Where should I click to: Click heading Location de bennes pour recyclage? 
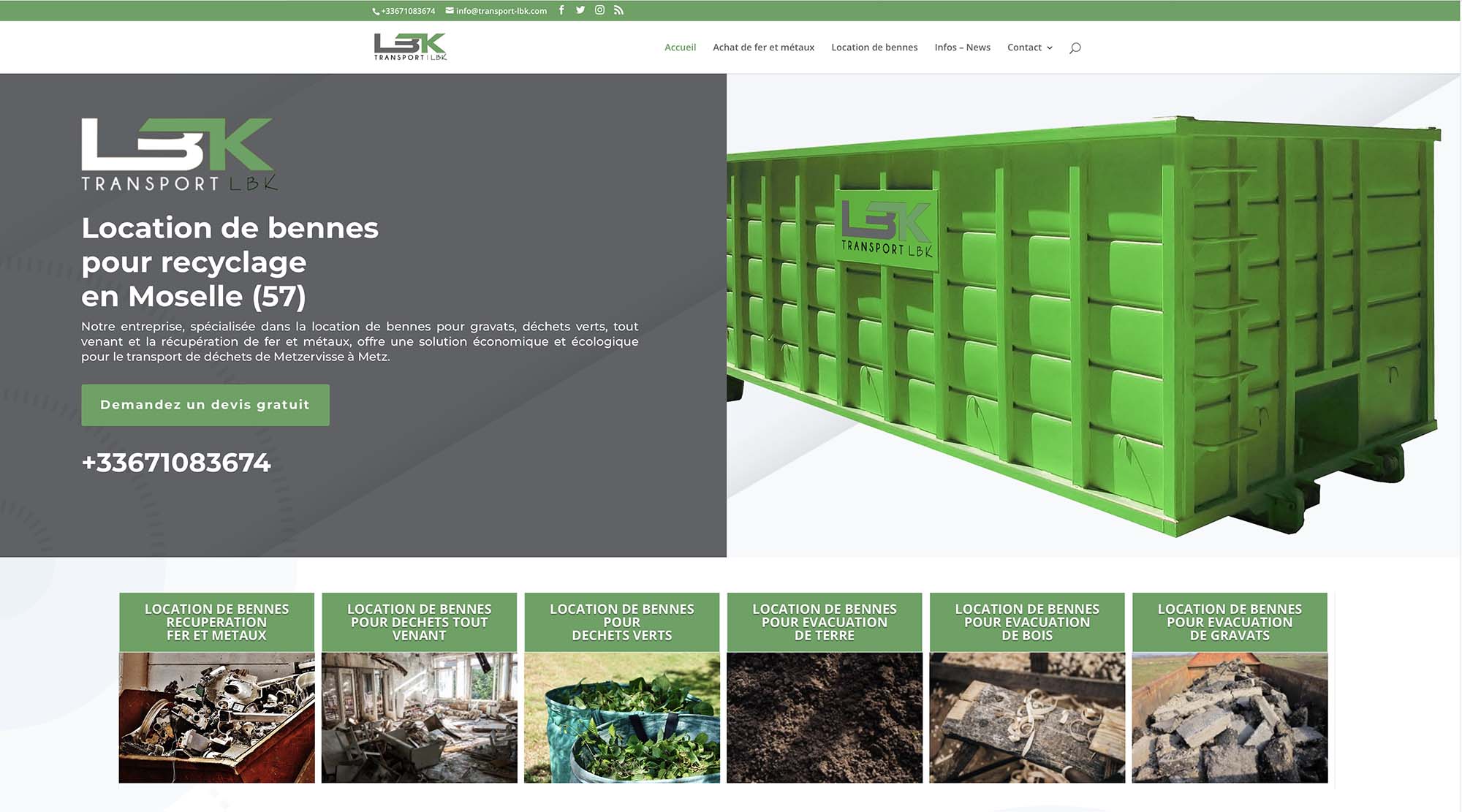tap(230, 262)
